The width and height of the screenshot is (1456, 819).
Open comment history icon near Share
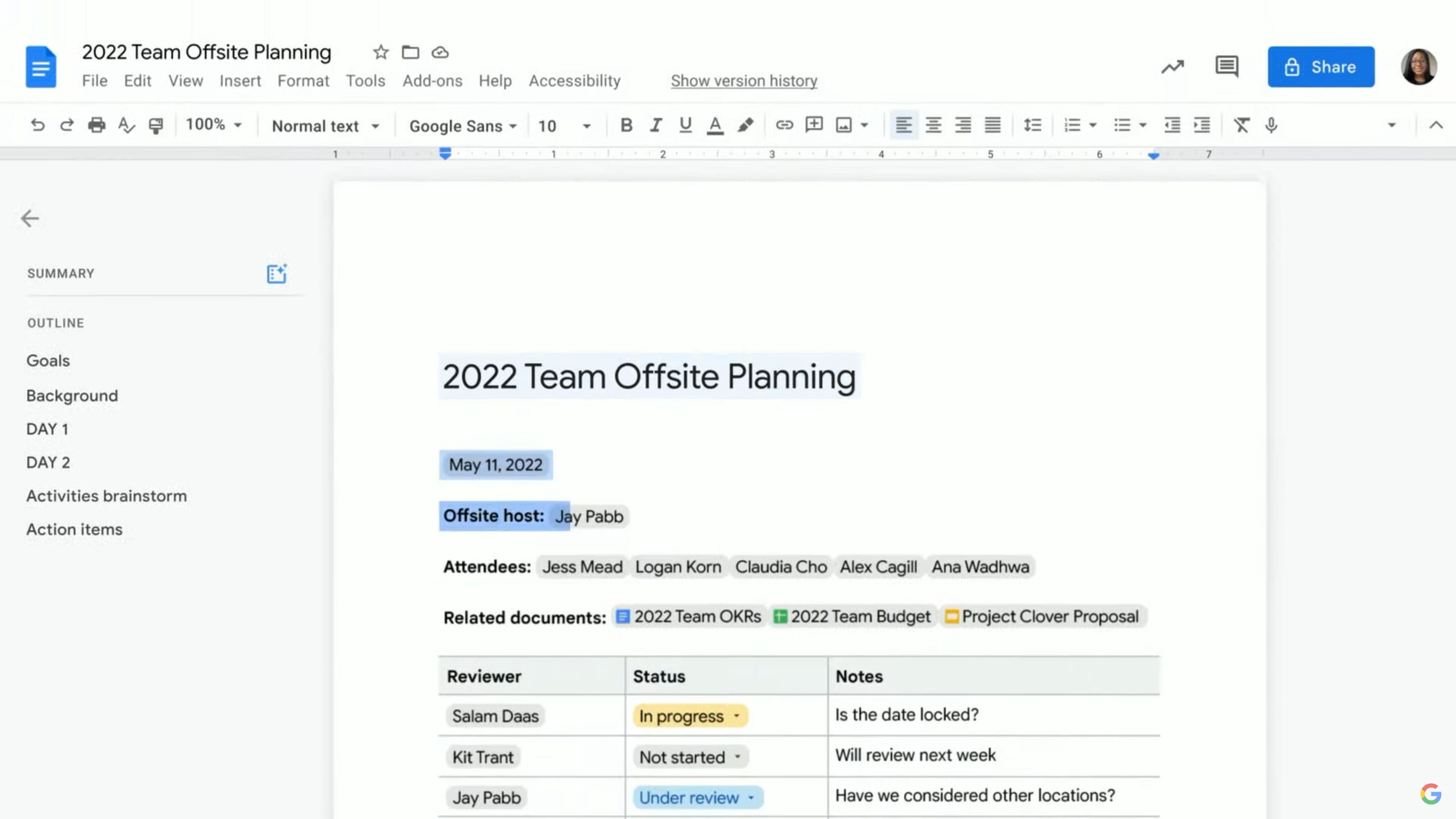(x=1227, y=67)
